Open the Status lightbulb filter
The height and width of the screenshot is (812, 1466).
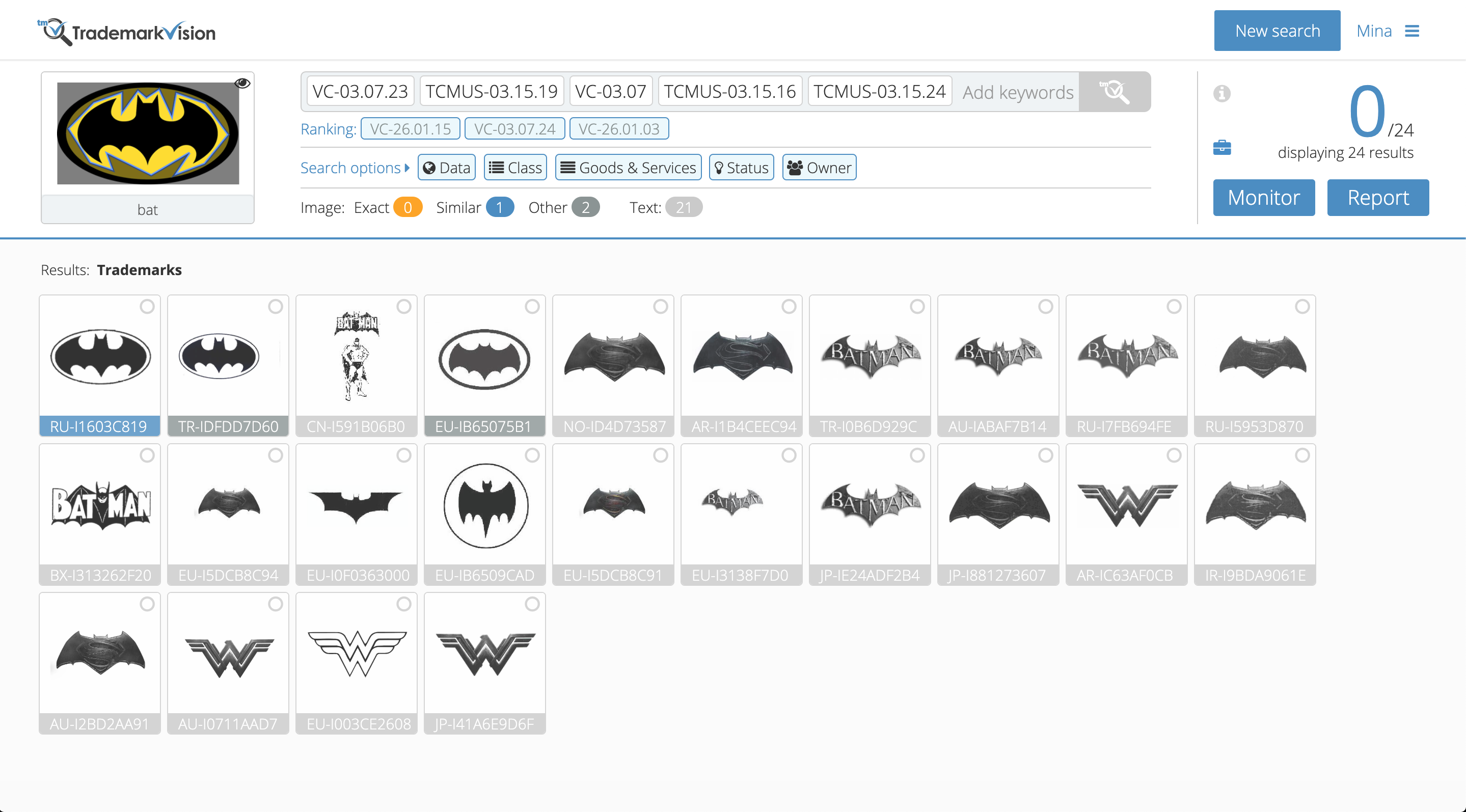[741, 167]
